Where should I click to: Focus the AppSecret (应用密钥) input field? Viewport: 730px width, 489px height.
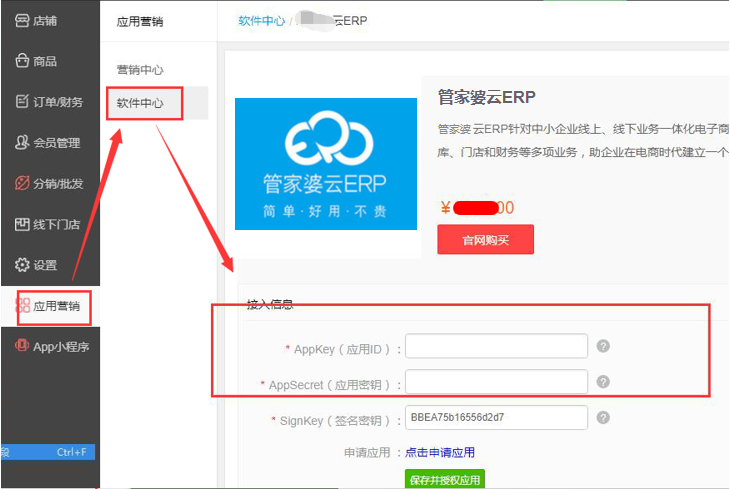click(x=496, y=382)
